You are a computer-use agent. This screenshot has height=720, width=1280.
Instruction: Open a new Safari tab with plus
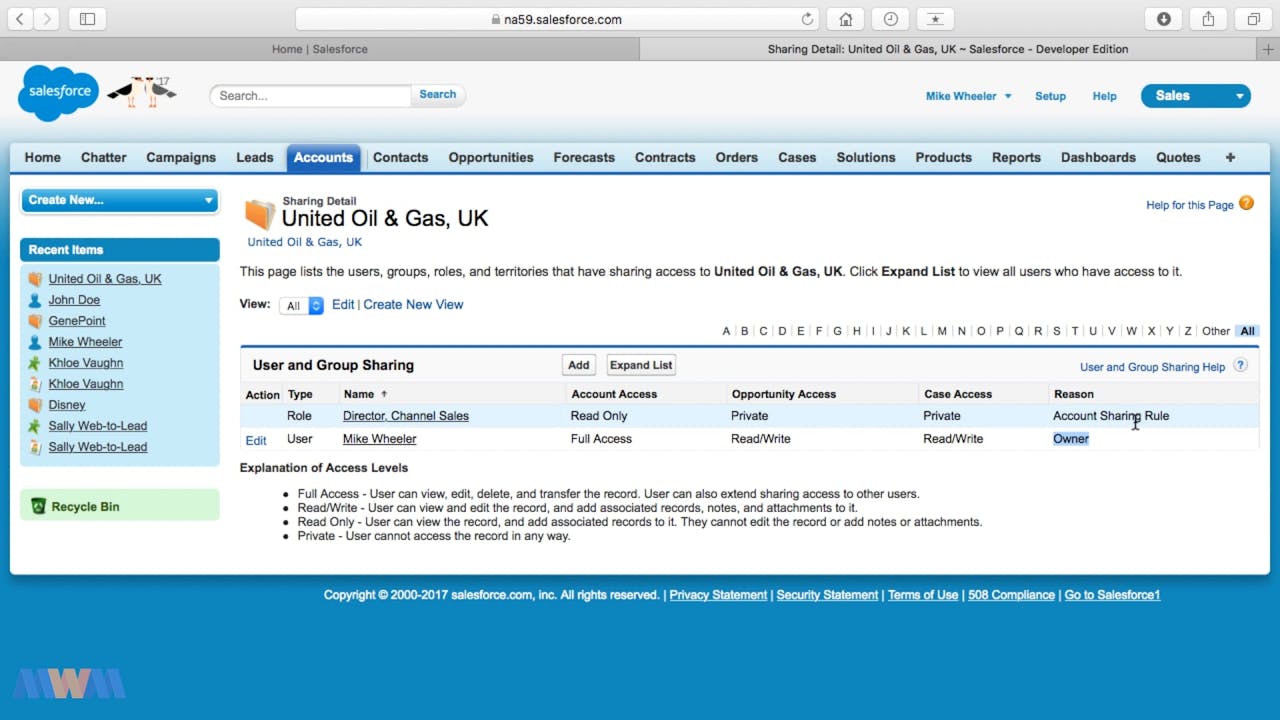(1269, 49)
